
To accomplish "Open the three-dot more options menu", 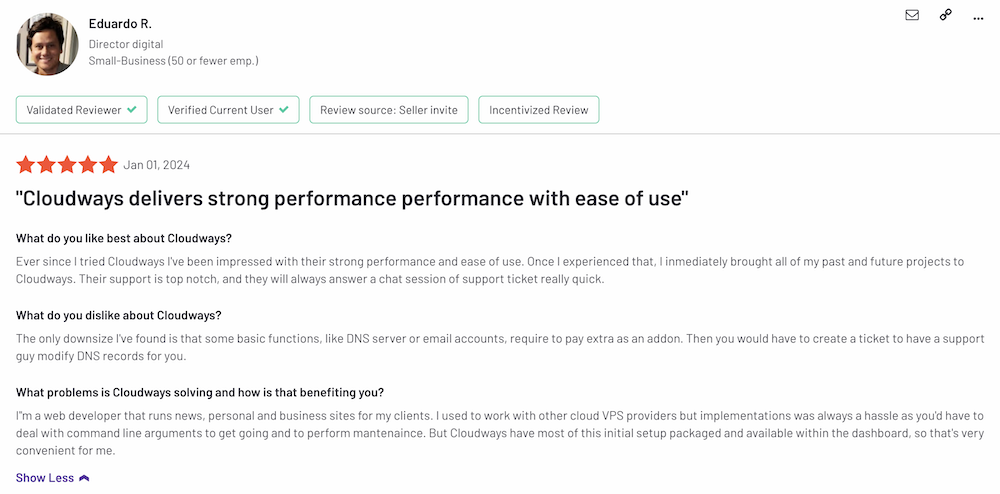I will pyautogui.click(x=978, y=17).
